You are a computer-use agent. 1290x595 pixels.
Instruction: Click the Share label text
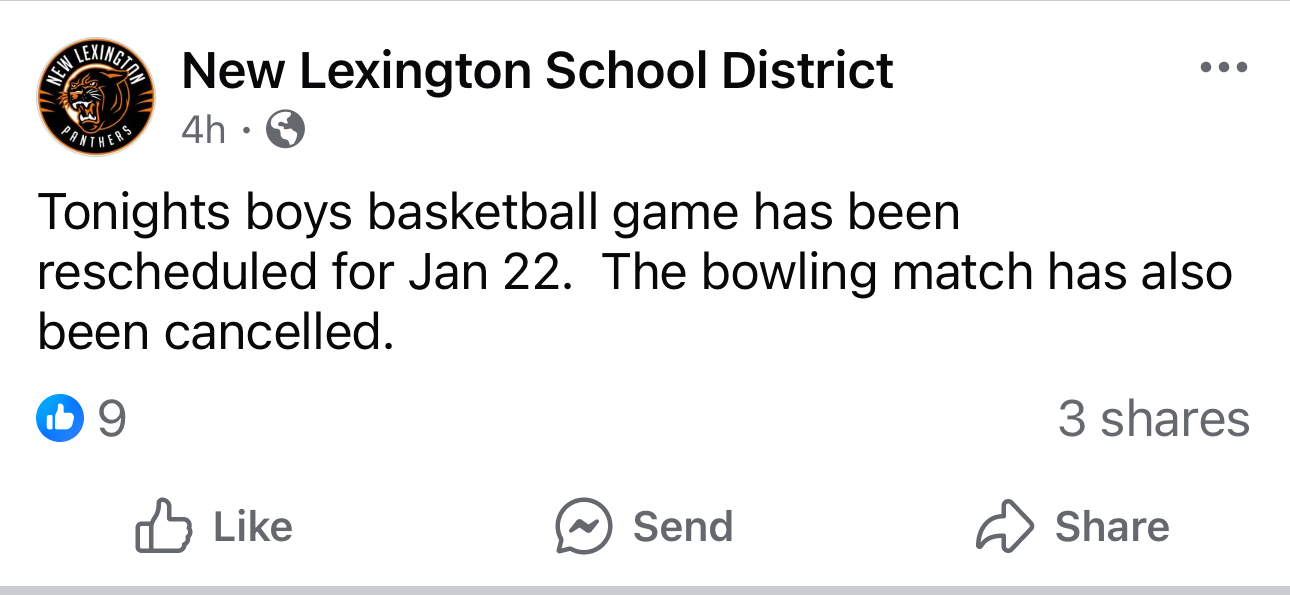[x=1112, y=527]
